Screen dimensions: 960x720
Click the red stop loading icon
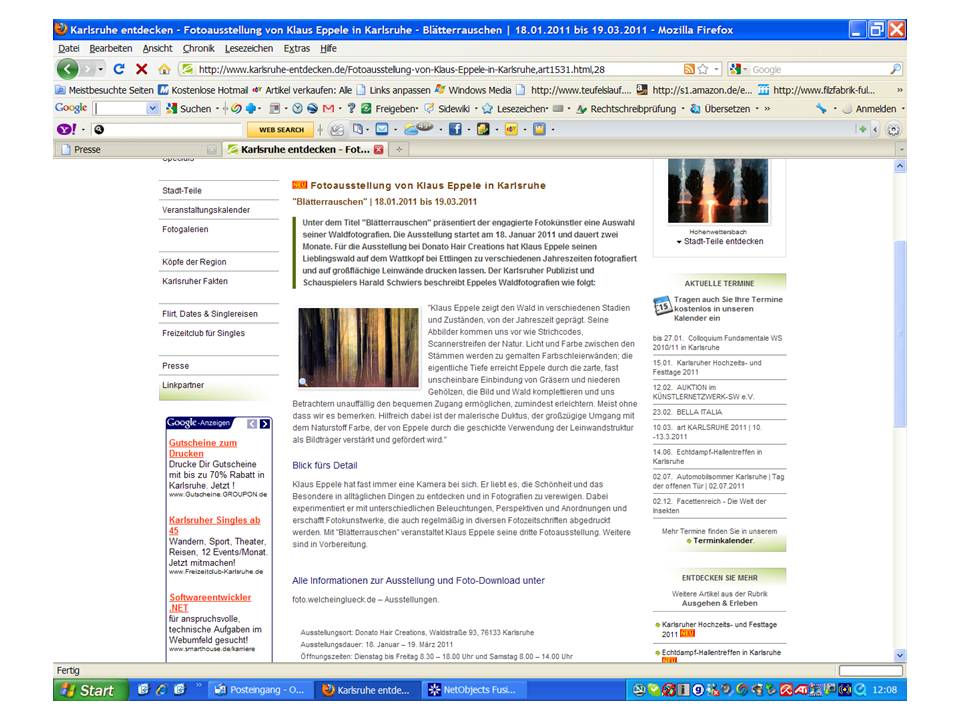141,69
